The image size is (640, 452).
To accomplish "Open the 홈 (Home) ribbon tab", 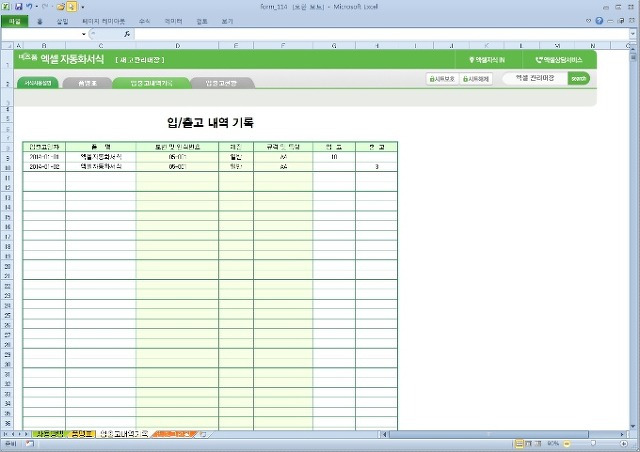I will 40,21.
